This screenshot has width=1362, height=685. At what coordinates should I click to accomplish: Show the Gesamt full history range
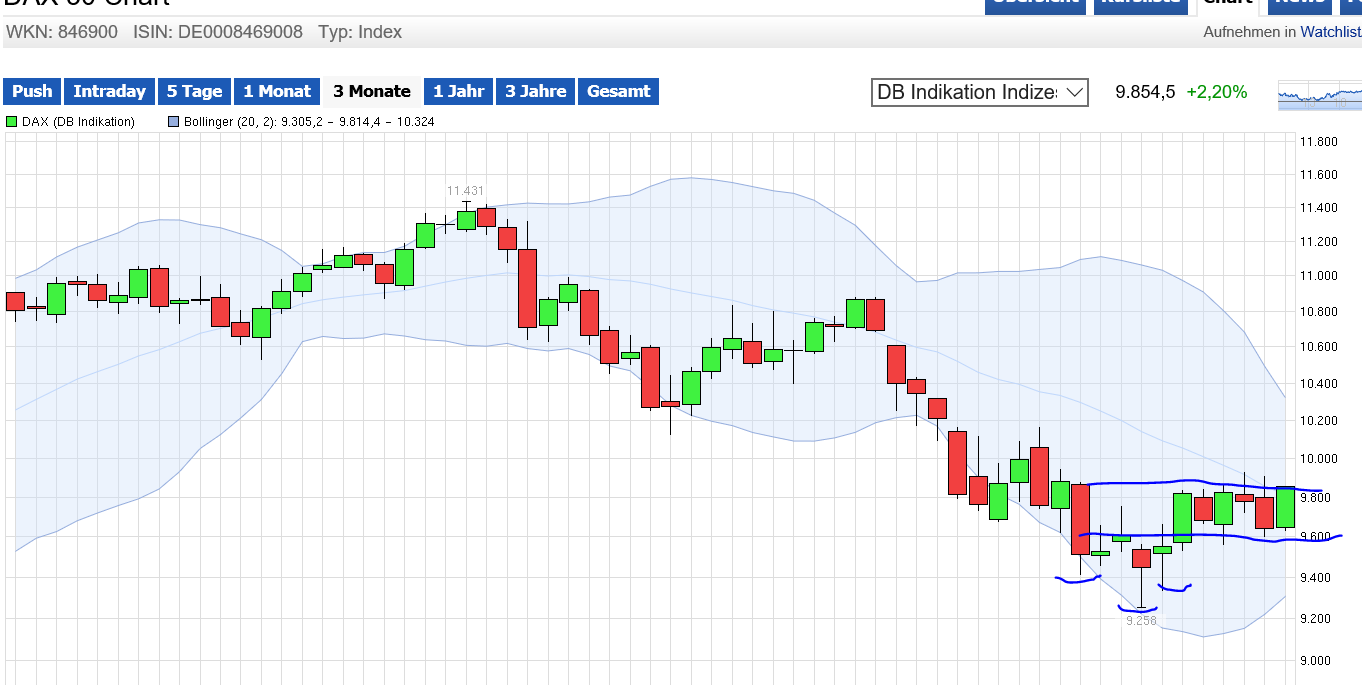pyautogui.click(x=618, y=91)
